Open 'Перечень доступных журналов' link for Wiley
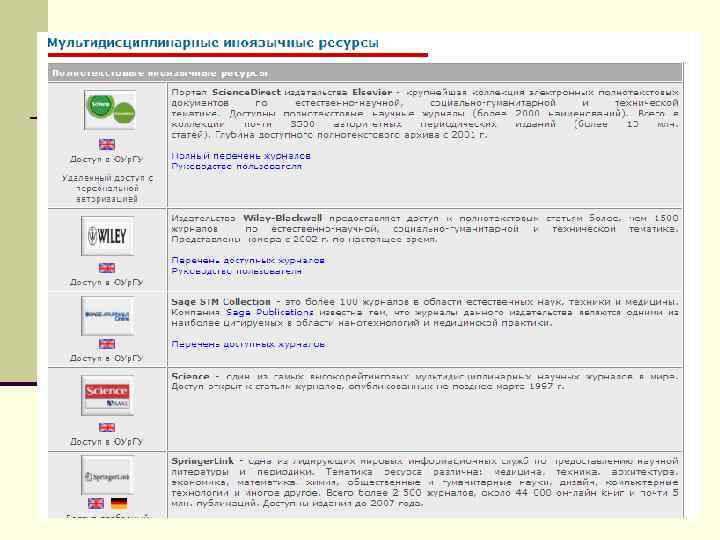 coord(248,260)
